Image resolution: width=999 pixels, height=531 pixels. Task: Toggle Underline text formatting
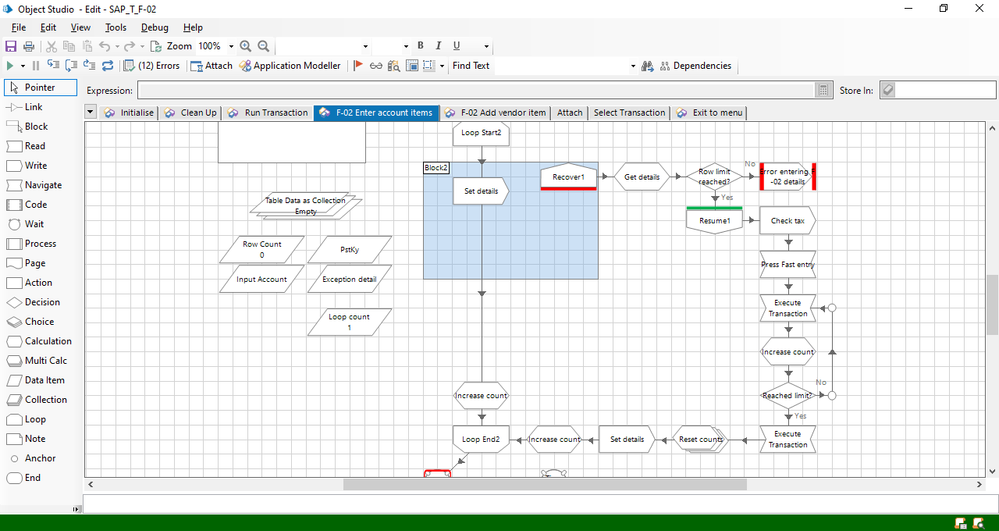click(x=456, y=46)
